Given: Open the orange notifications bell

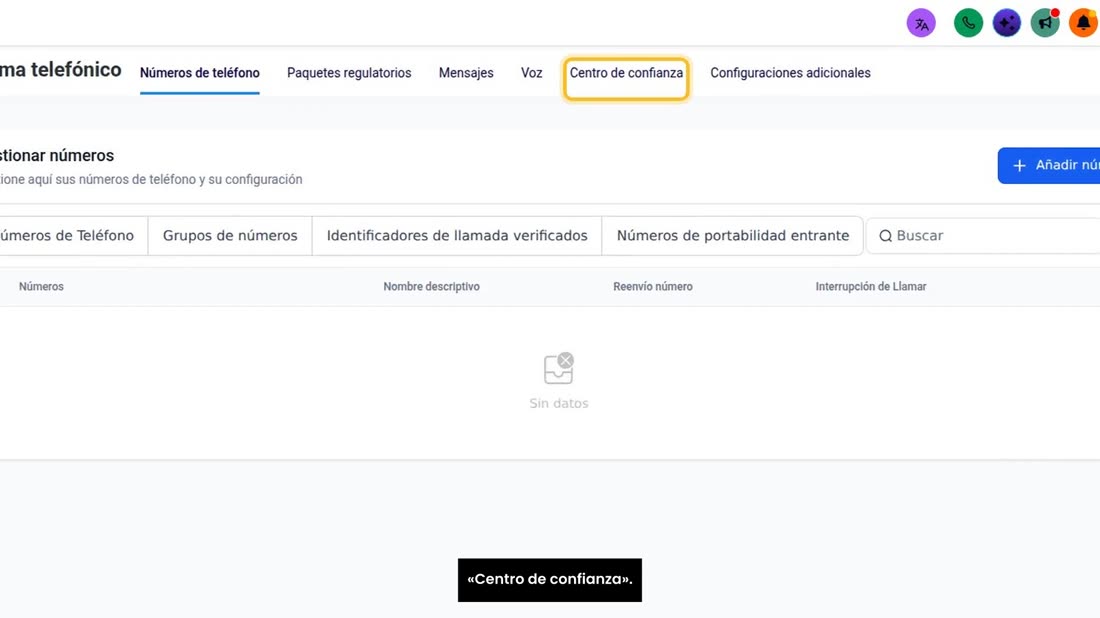Looking at the screenshot, I should point(1083,23).
